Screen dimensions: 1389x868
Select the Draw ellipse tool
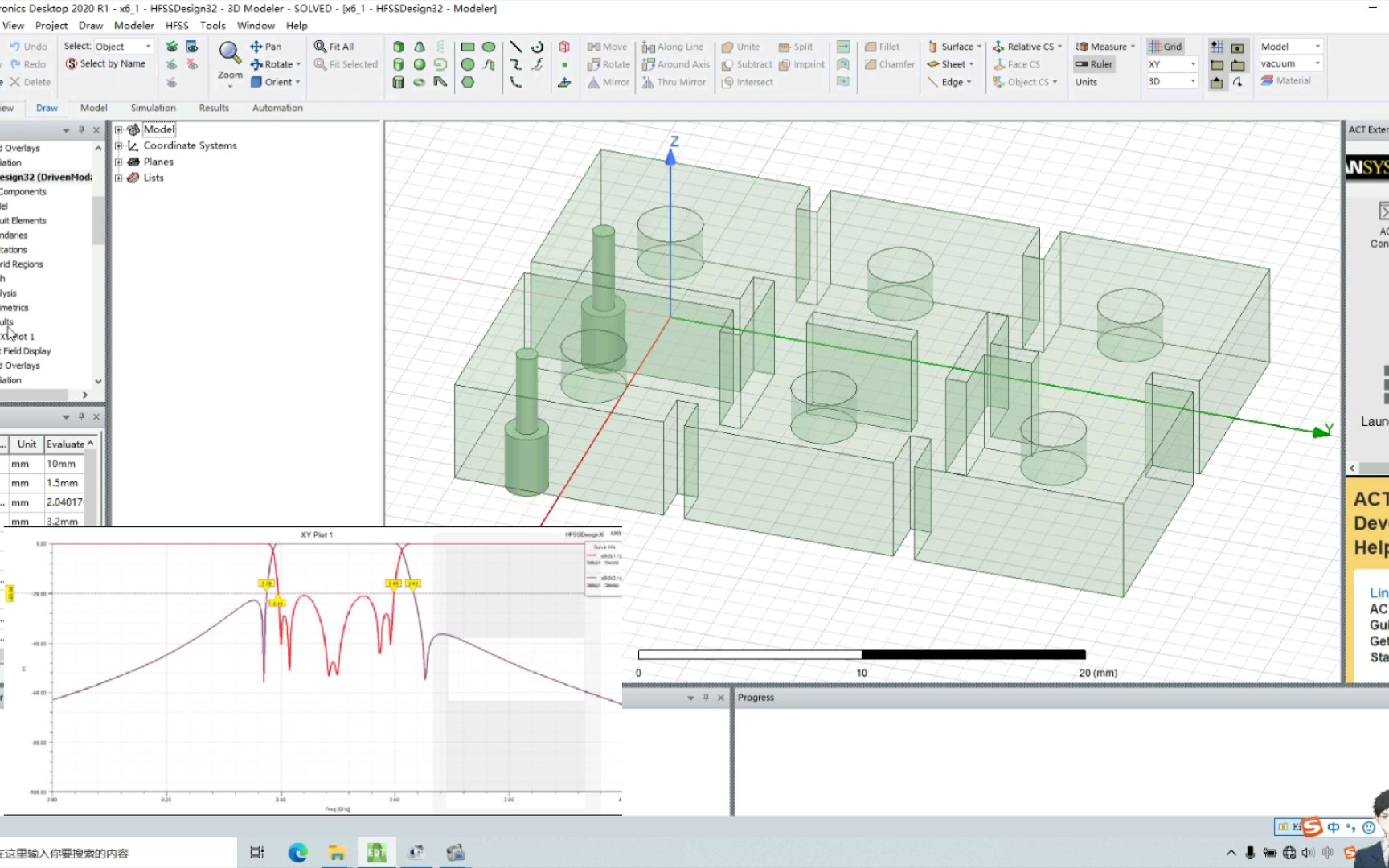click(x=489, y=47)
